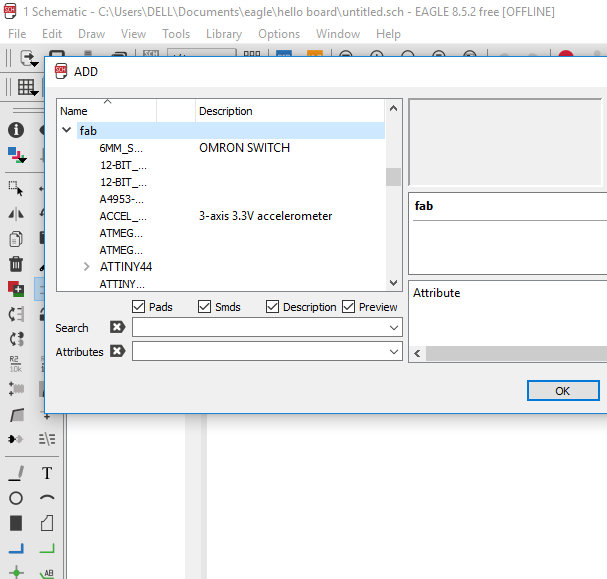Viewport: 607px width, 579px height.
Task: Open the Edit menu
Action: (x=52, y=34)
